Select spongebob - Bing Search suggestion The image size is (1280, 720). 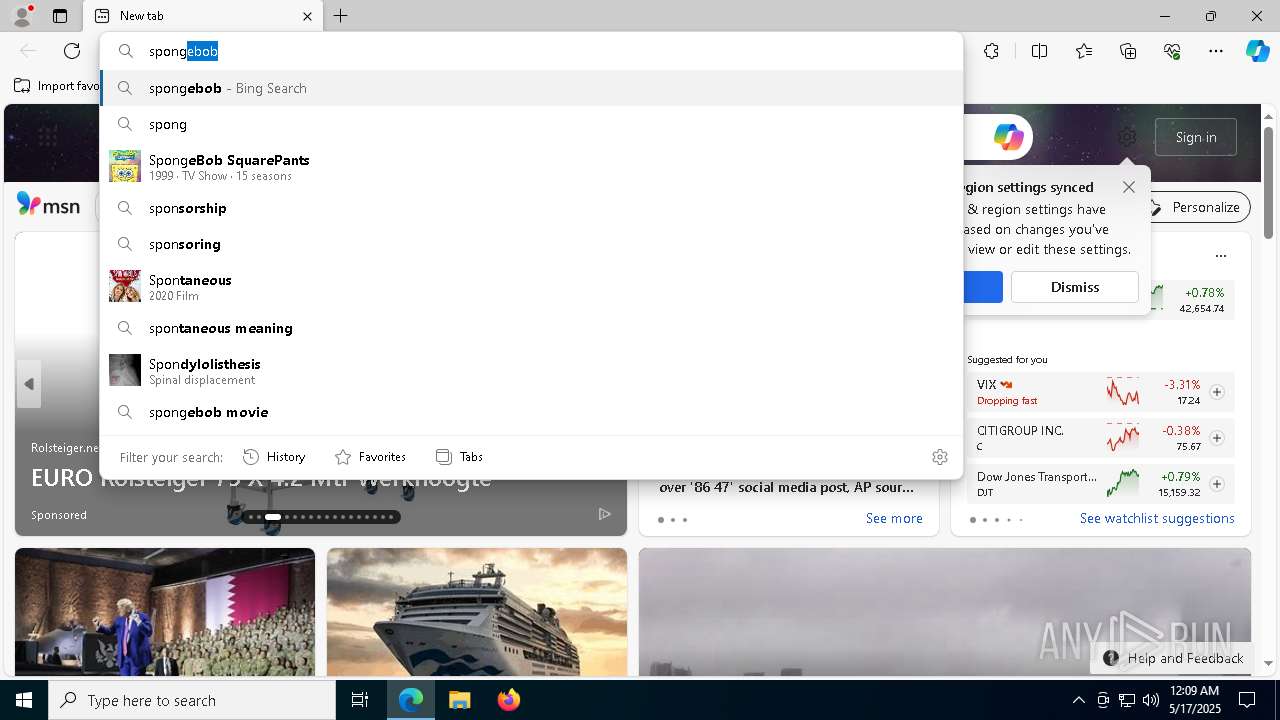tap(531, 88)
